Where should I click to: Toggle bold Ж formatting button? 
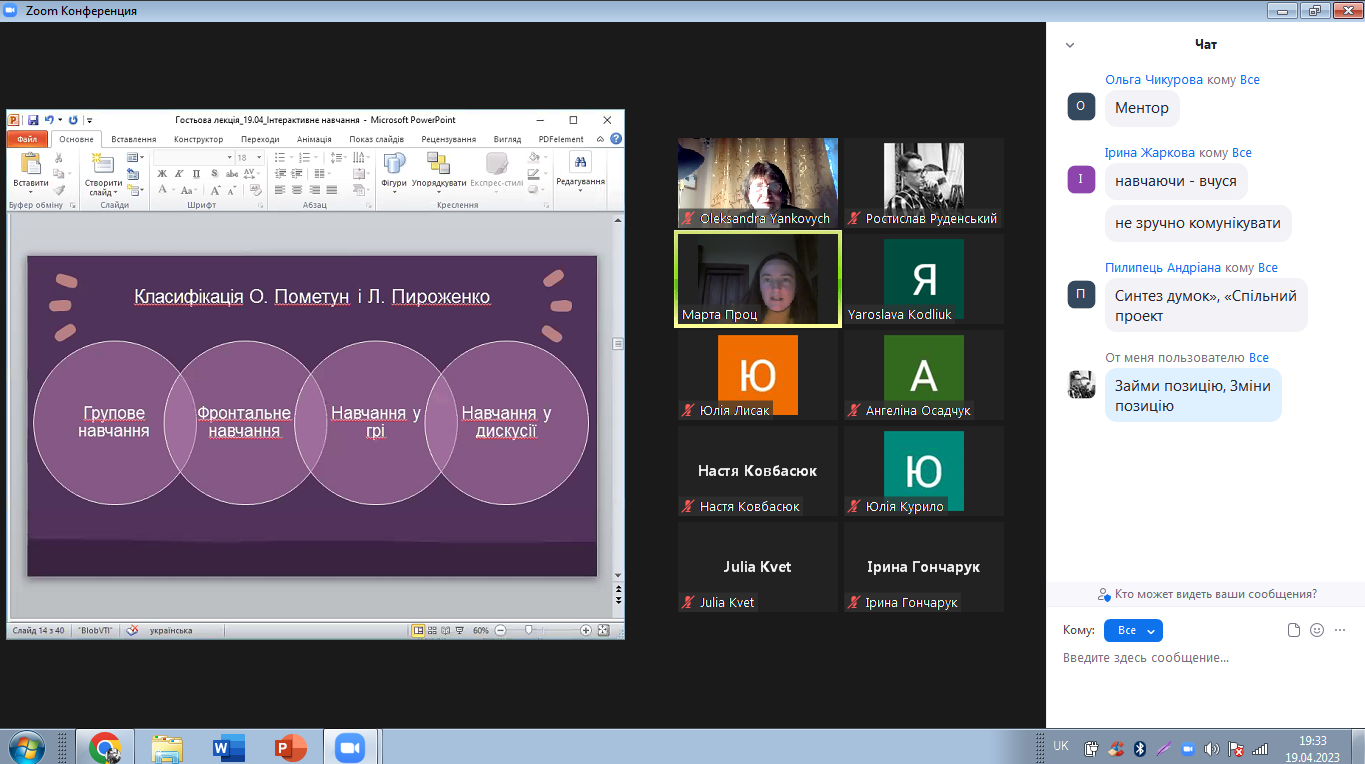(x=161, y=174)
